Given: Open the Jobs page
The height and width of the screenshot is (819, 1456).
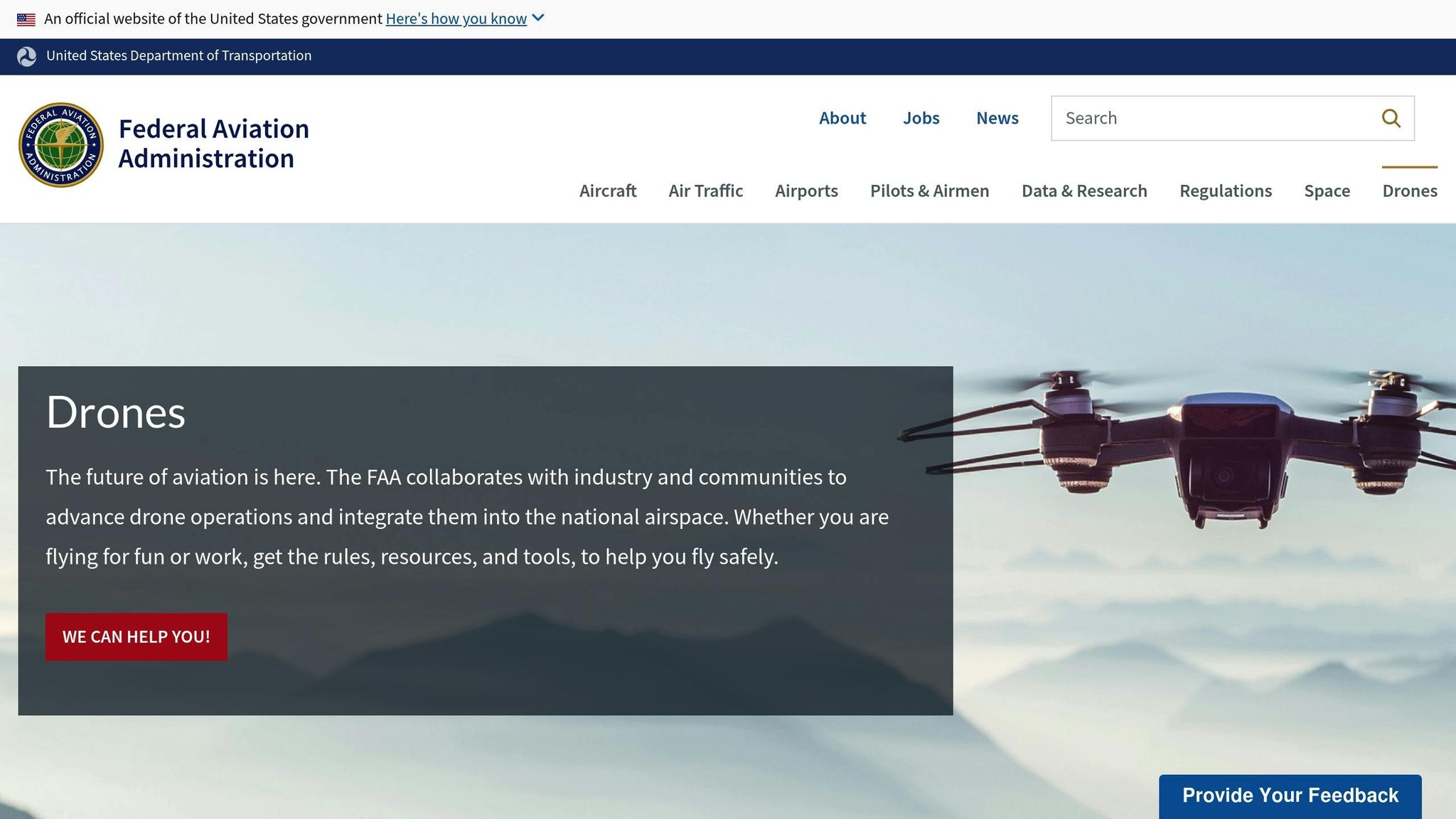Looking at the screenshot, I should pyautogui.click(x=921, y=118).
